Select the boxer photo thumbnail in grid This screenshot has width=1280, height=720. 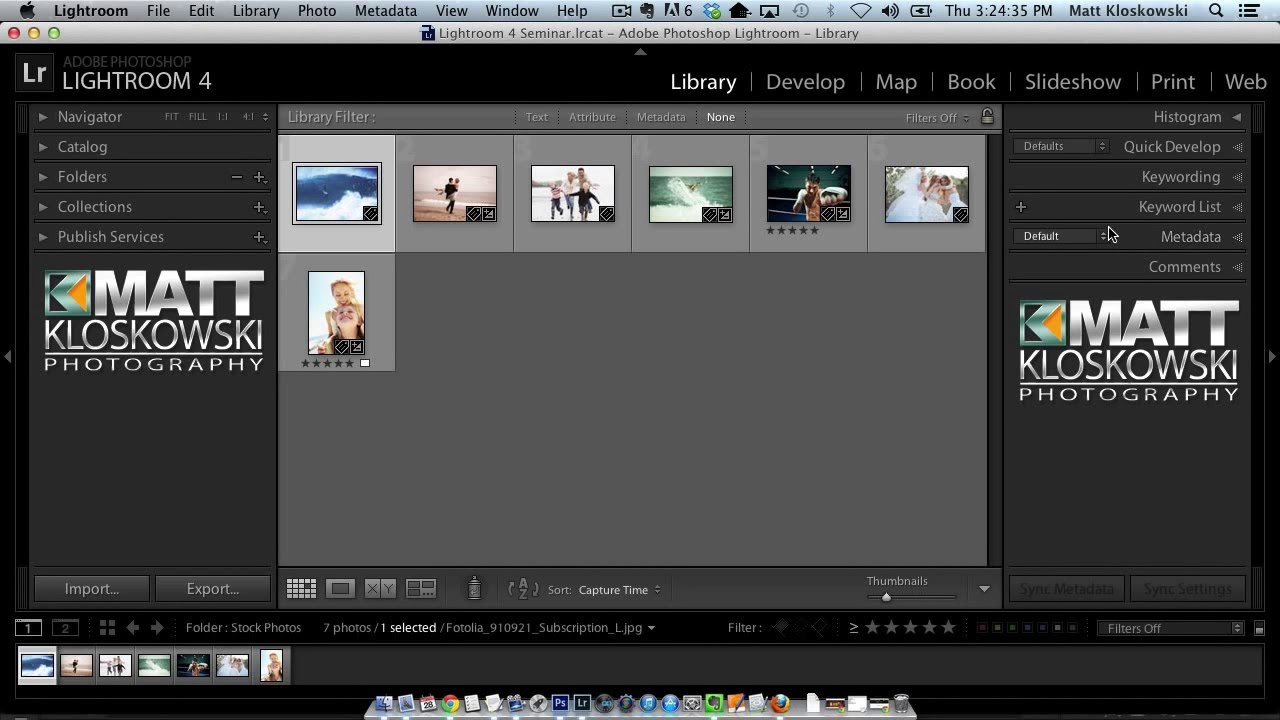[808, 194]
